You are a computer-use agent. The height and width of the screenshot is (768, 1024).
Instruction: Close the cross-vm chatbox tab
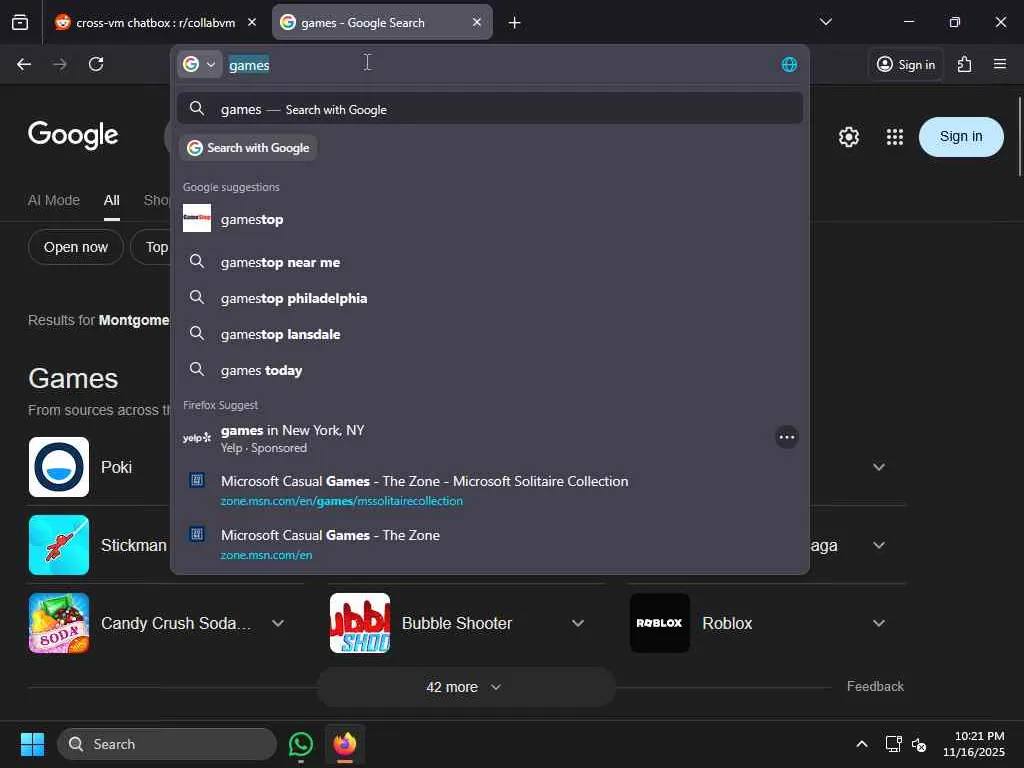coord(252,22)
